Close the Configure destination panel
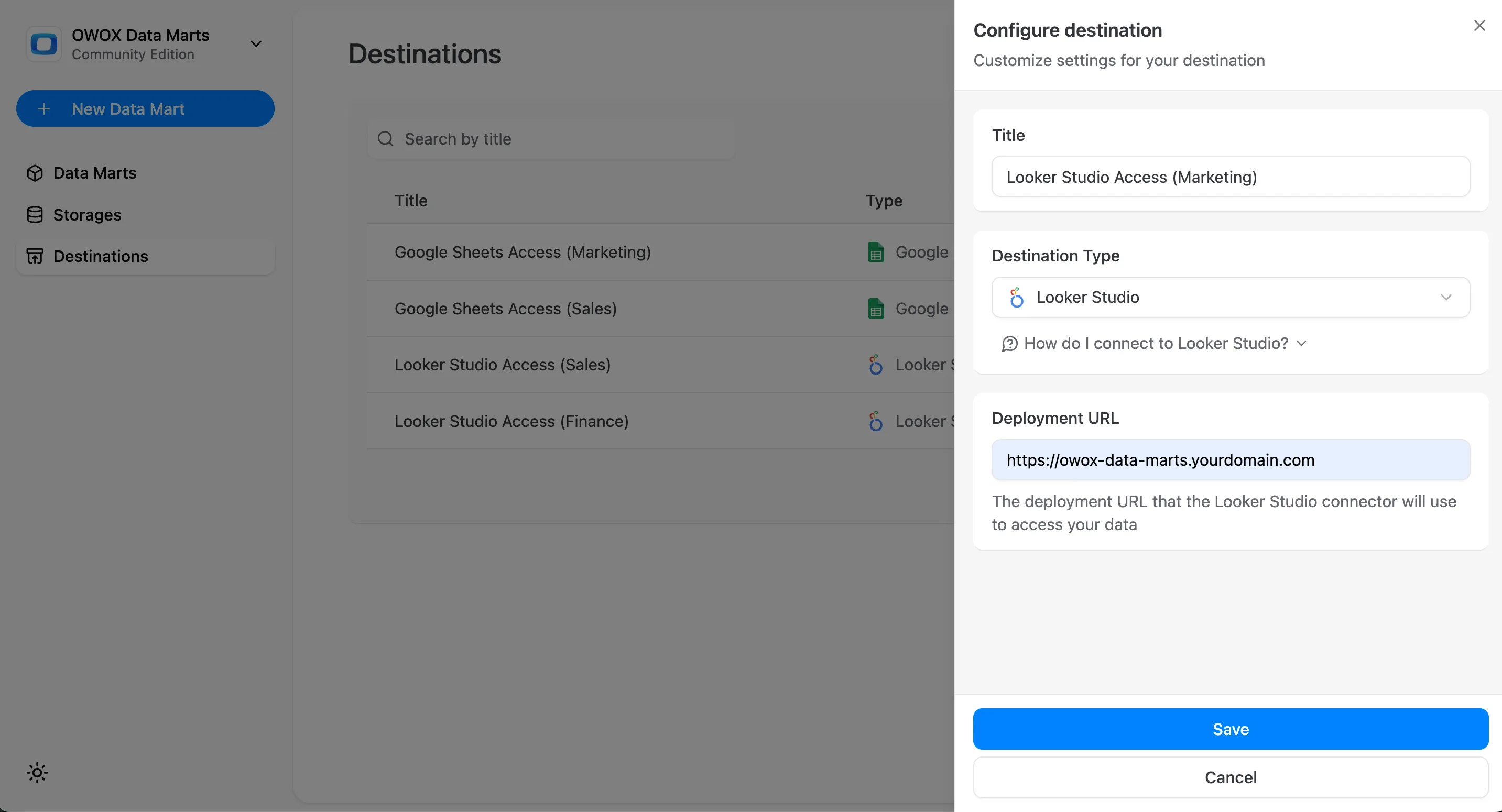The height and width of the screenshot is (812, 1502). pos(1479,26)
